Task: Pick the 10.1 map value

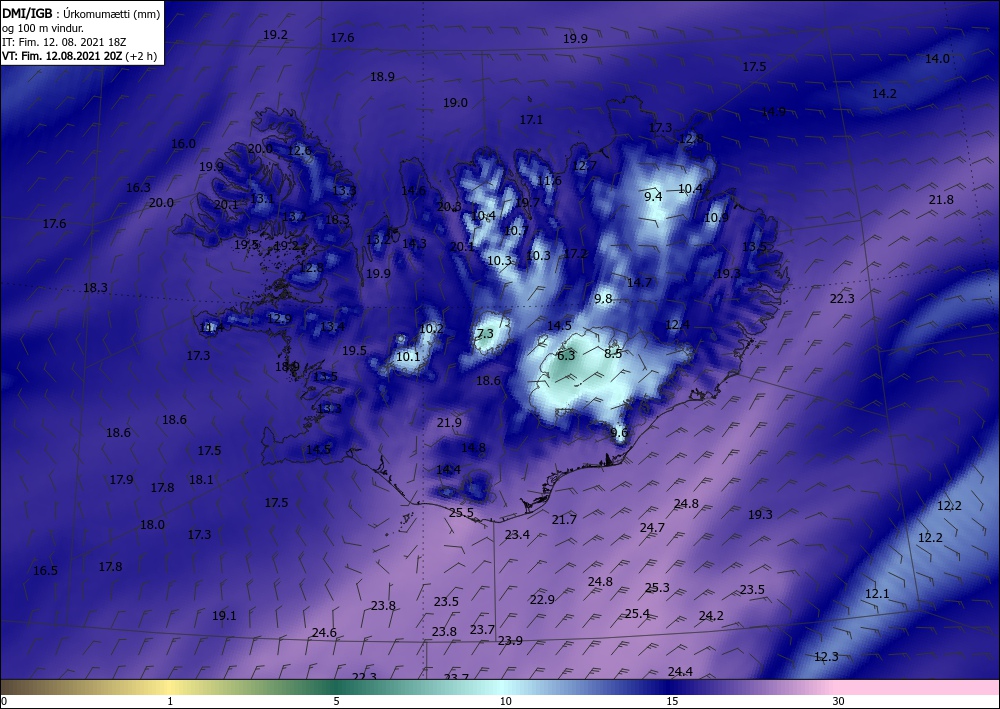Action: pos(408,356)
